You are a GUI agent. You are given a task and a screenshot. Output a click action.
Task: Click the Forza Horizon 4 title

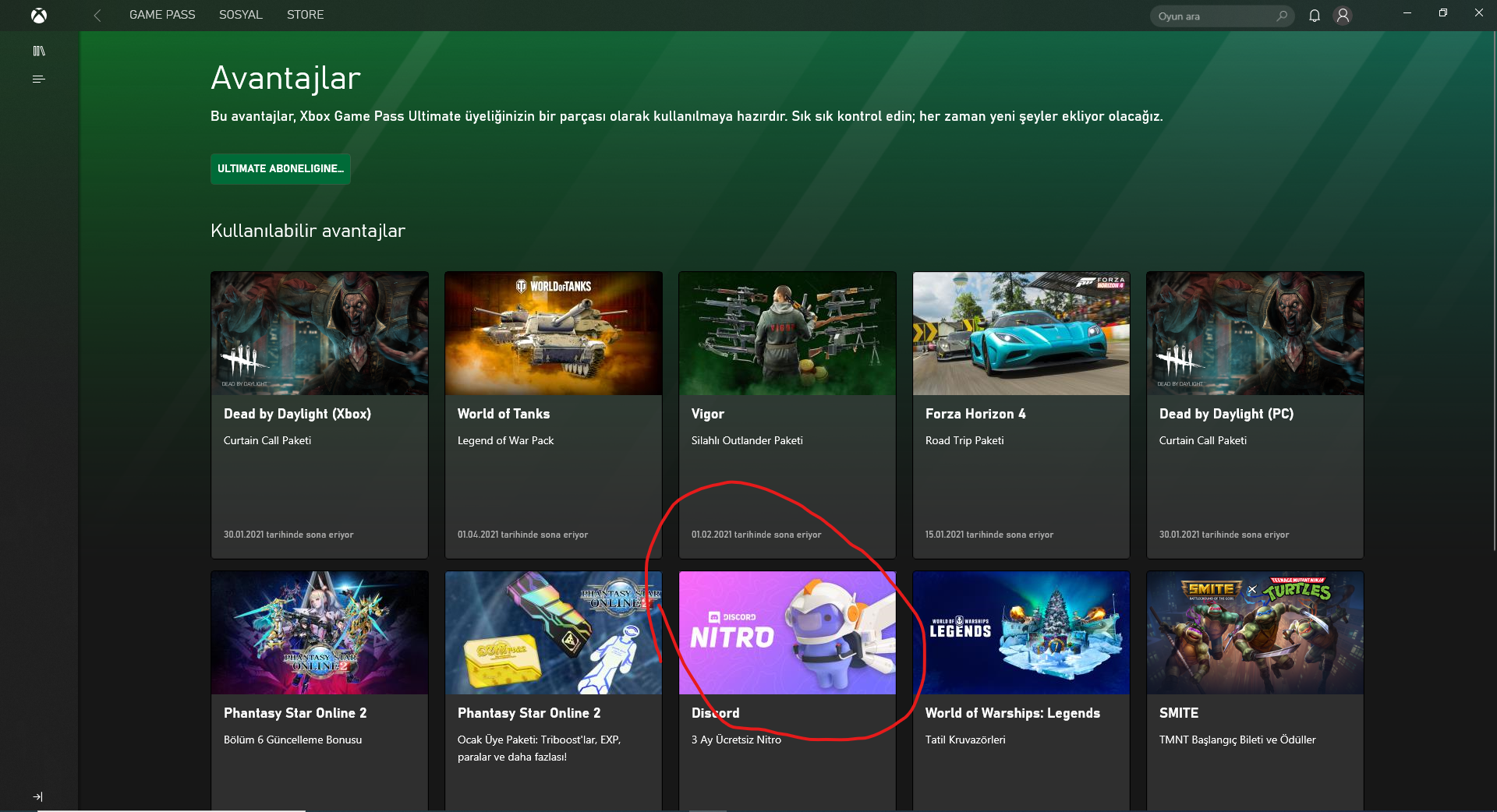pyautogui.click(x=975, y=414)
